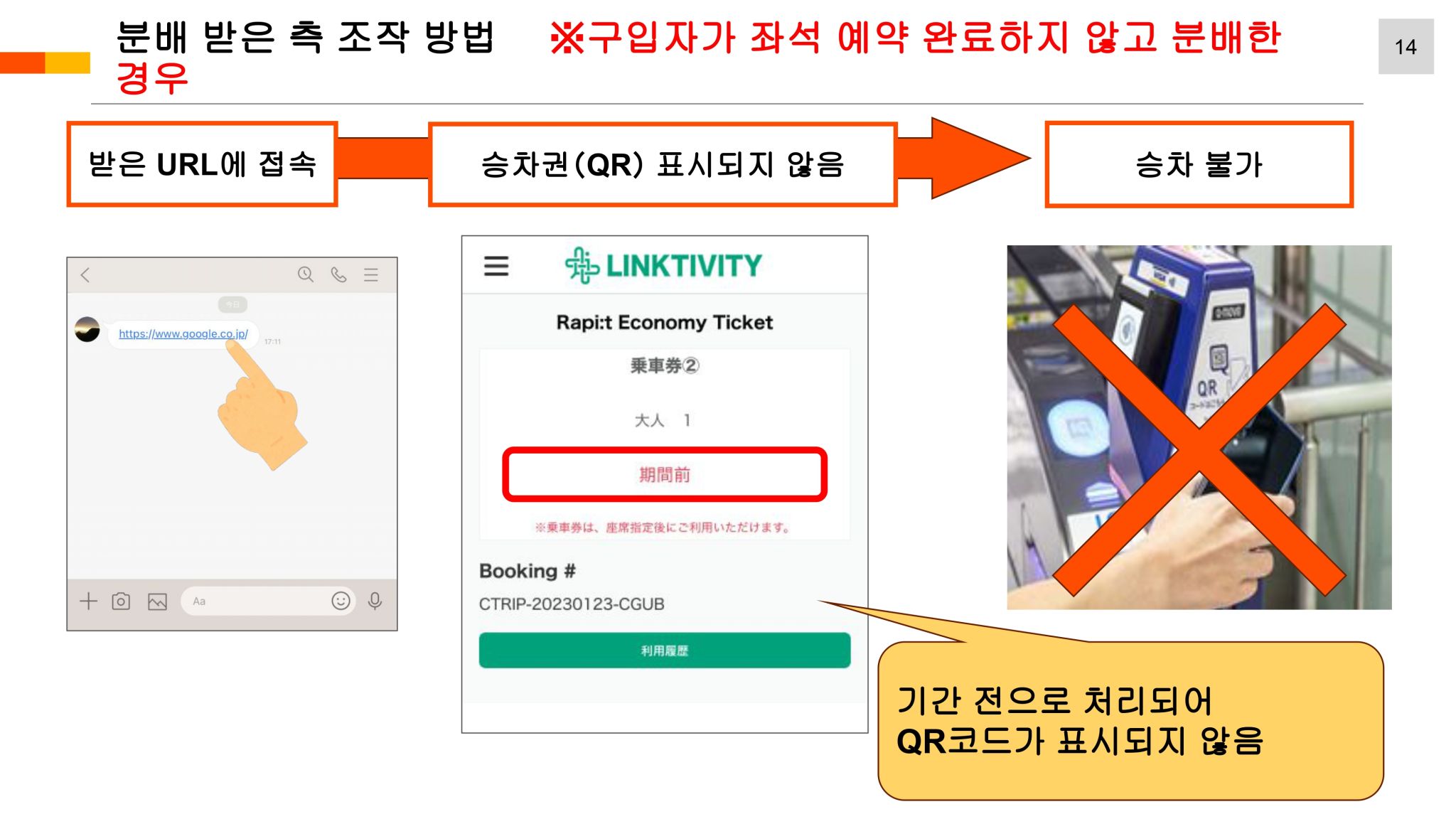
Task: Click the page number 14 box
Action: (x=1406, y=46)
